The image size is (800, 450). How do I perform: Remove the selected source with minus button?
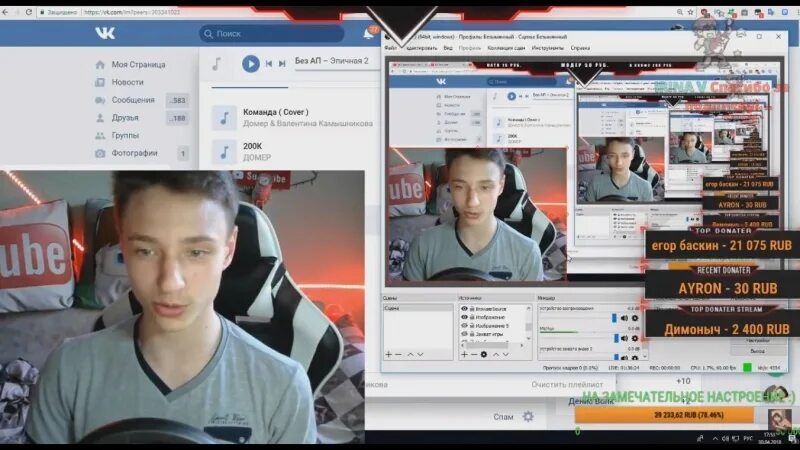[x=474, y=354]
